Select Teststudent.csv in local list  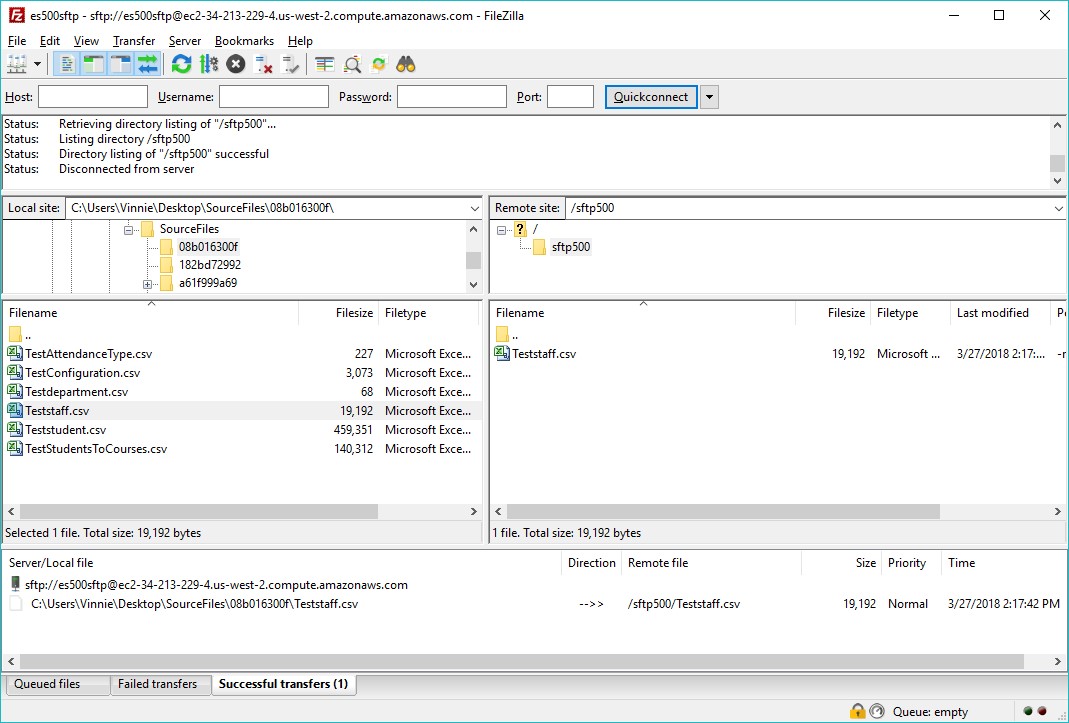[x=65, y=430]
